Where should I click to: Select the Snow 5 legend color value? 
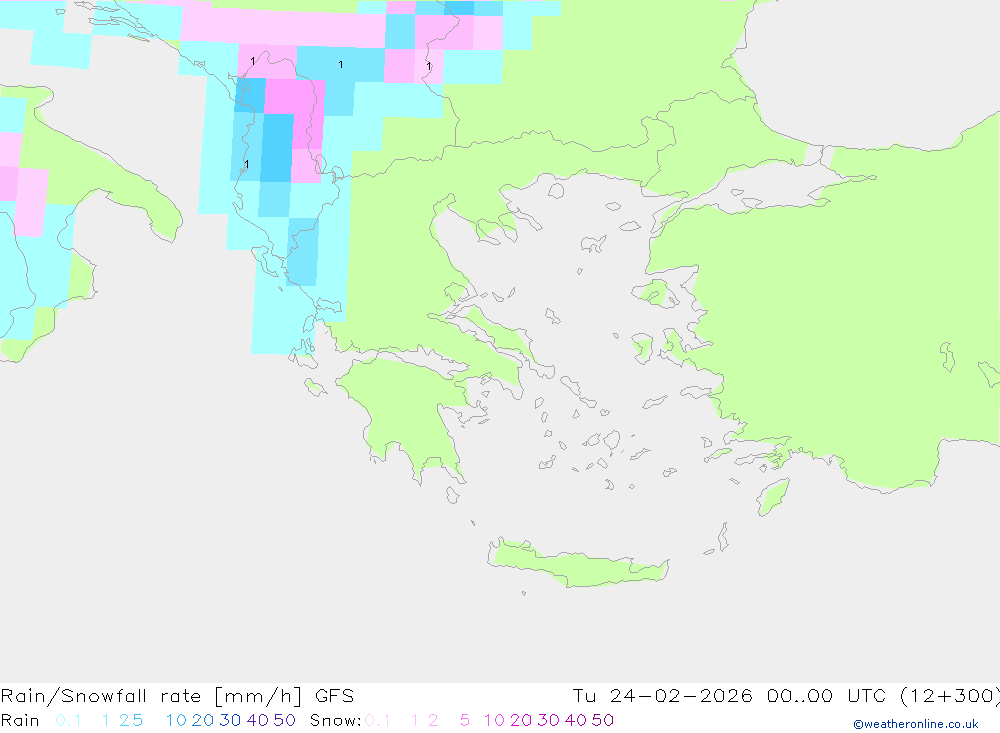(465, 720)
